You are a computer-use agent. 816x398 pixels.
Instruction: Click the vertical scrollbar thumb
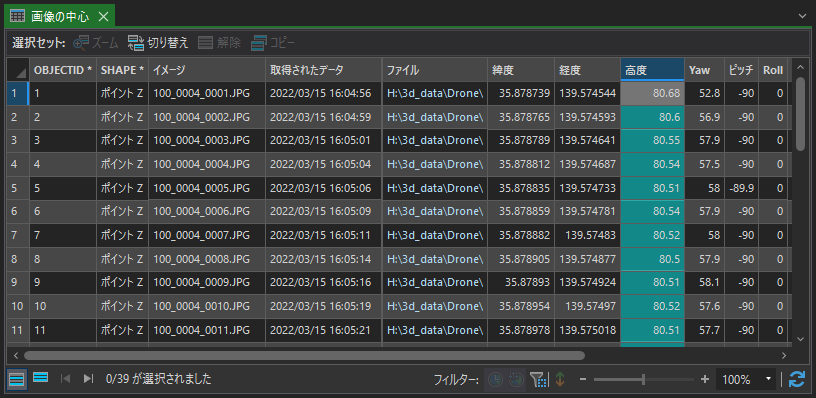(800, 114)
